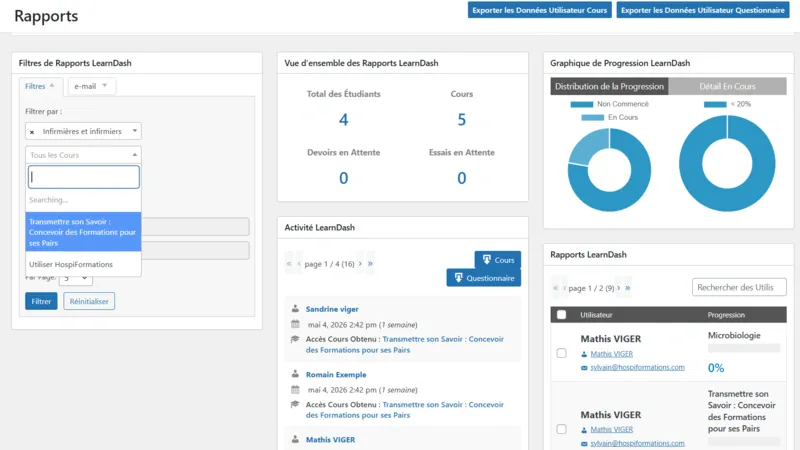The image size is (800, 450).
Task: Go to next page of Activité LearnDash
Action: (360, 264)
